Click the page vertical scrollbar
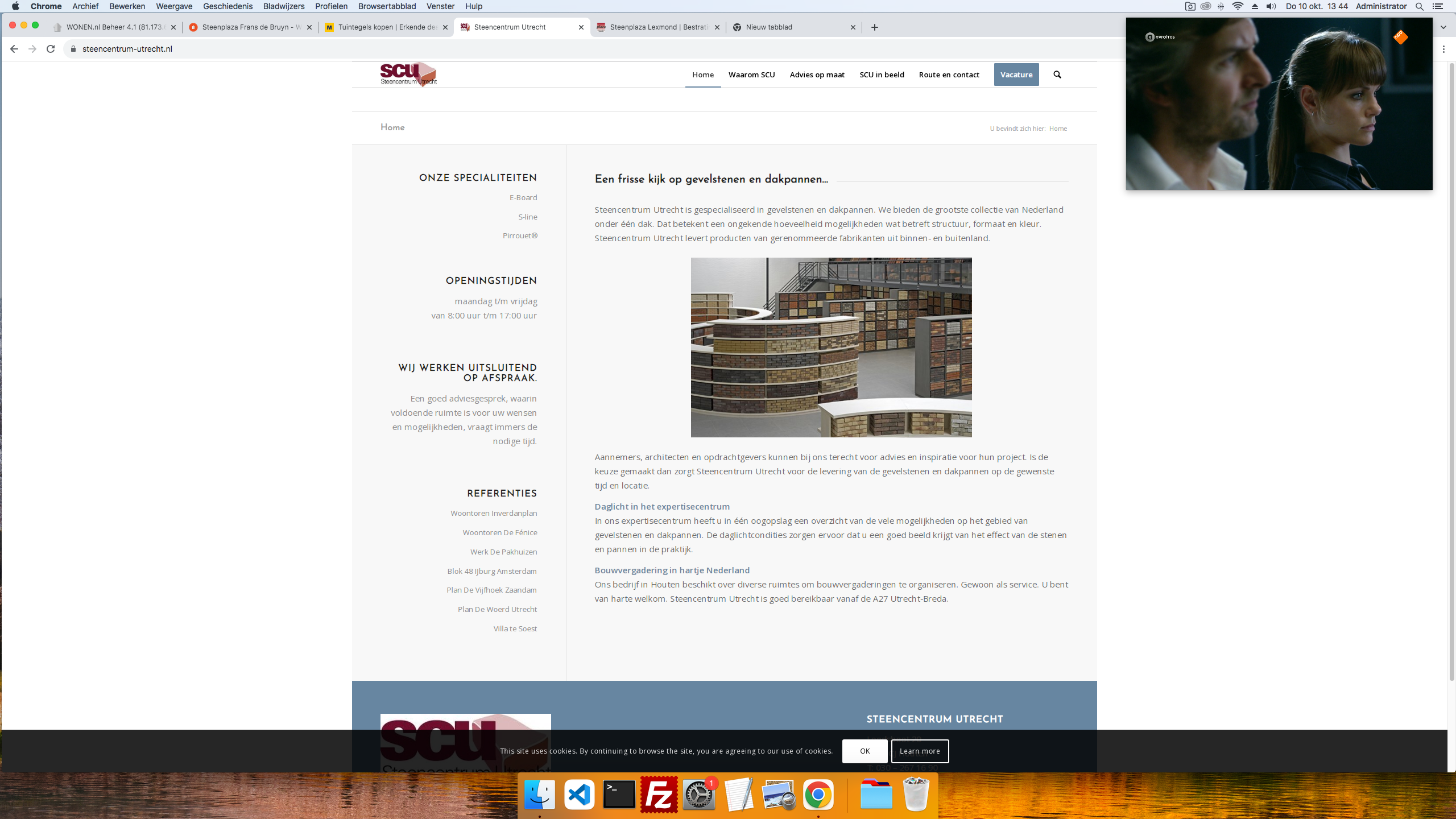The width and height of the screenshot is (1456, 819). click(x=1451, y=370)
